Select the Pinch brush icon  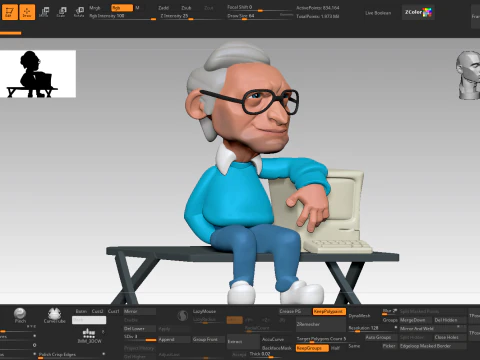pyautogui.click(x=20, y=315)
